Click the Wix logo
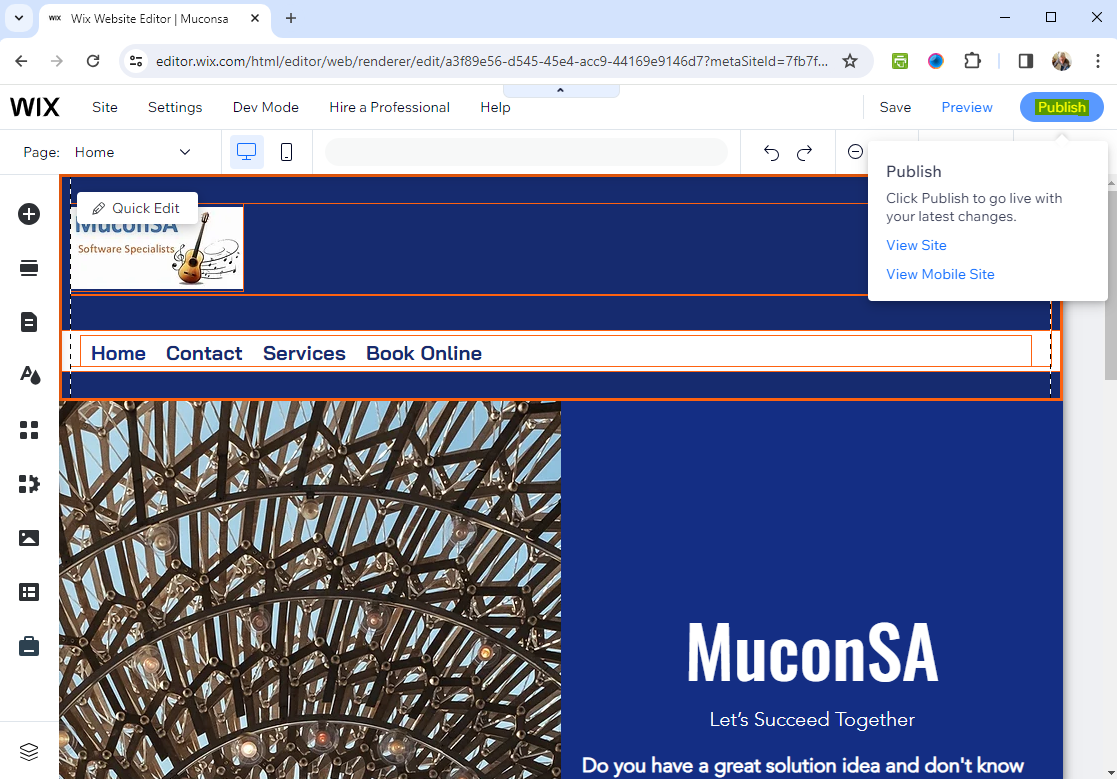1117x779 pixels. (x=35, y=108)
